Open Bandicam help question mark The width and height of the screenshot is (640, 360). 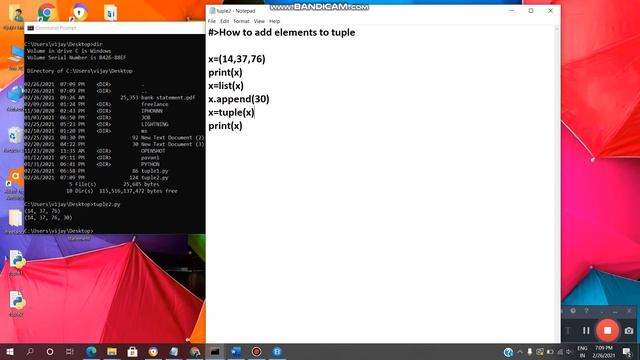coord(586,311)
